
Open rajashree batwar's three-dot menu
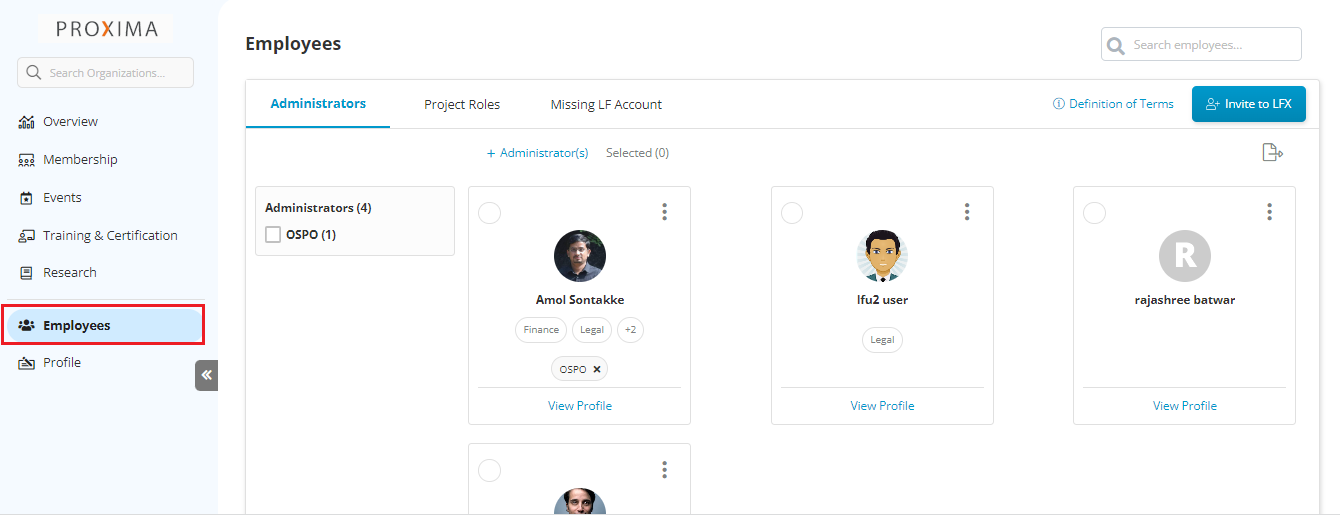tap(1269, 212)
